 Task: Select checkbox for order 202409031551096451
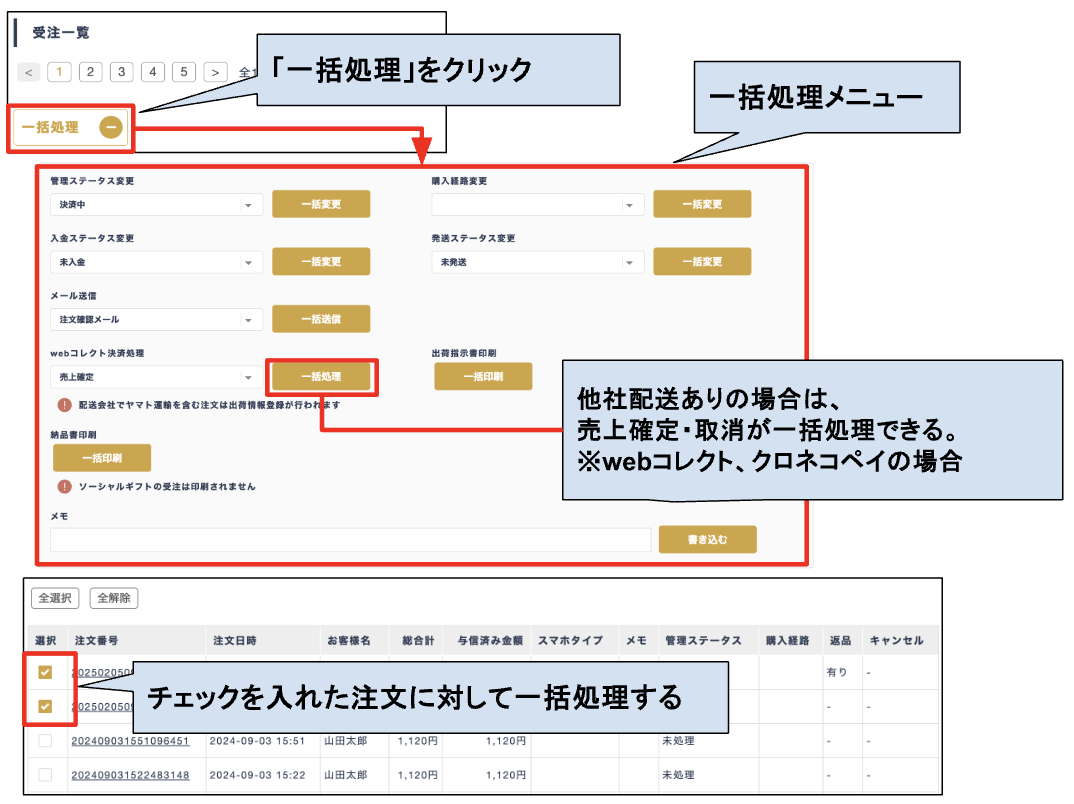click(x=45, y=741)
